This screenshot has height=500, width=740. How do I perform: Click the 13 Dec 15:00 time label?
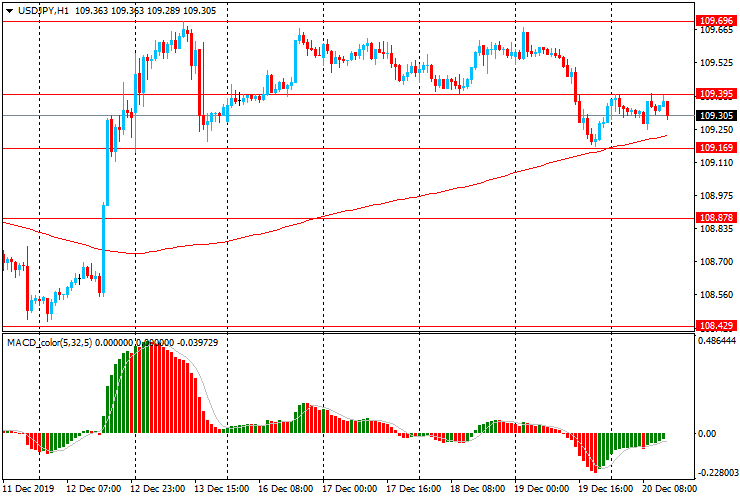(221, 488)
